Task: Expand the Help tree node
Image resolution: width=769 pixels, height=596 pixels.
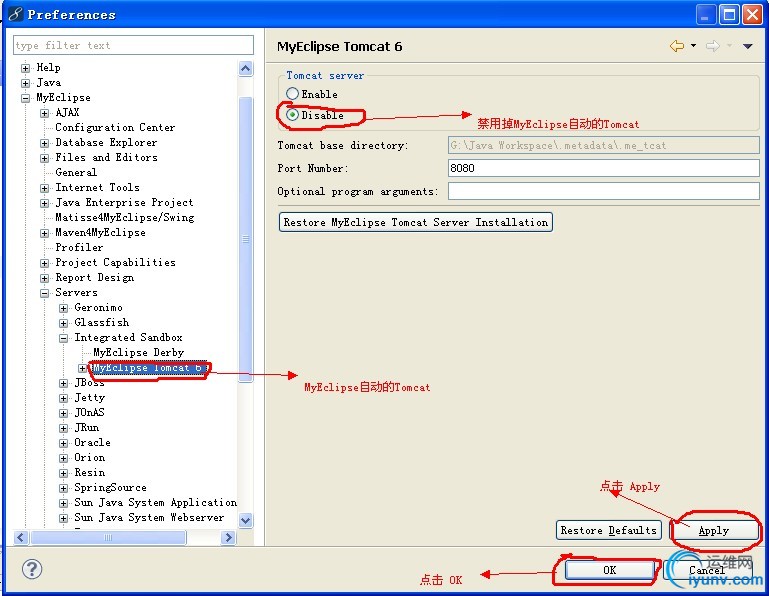Action: pyautogui.click(x=26, y=68)
